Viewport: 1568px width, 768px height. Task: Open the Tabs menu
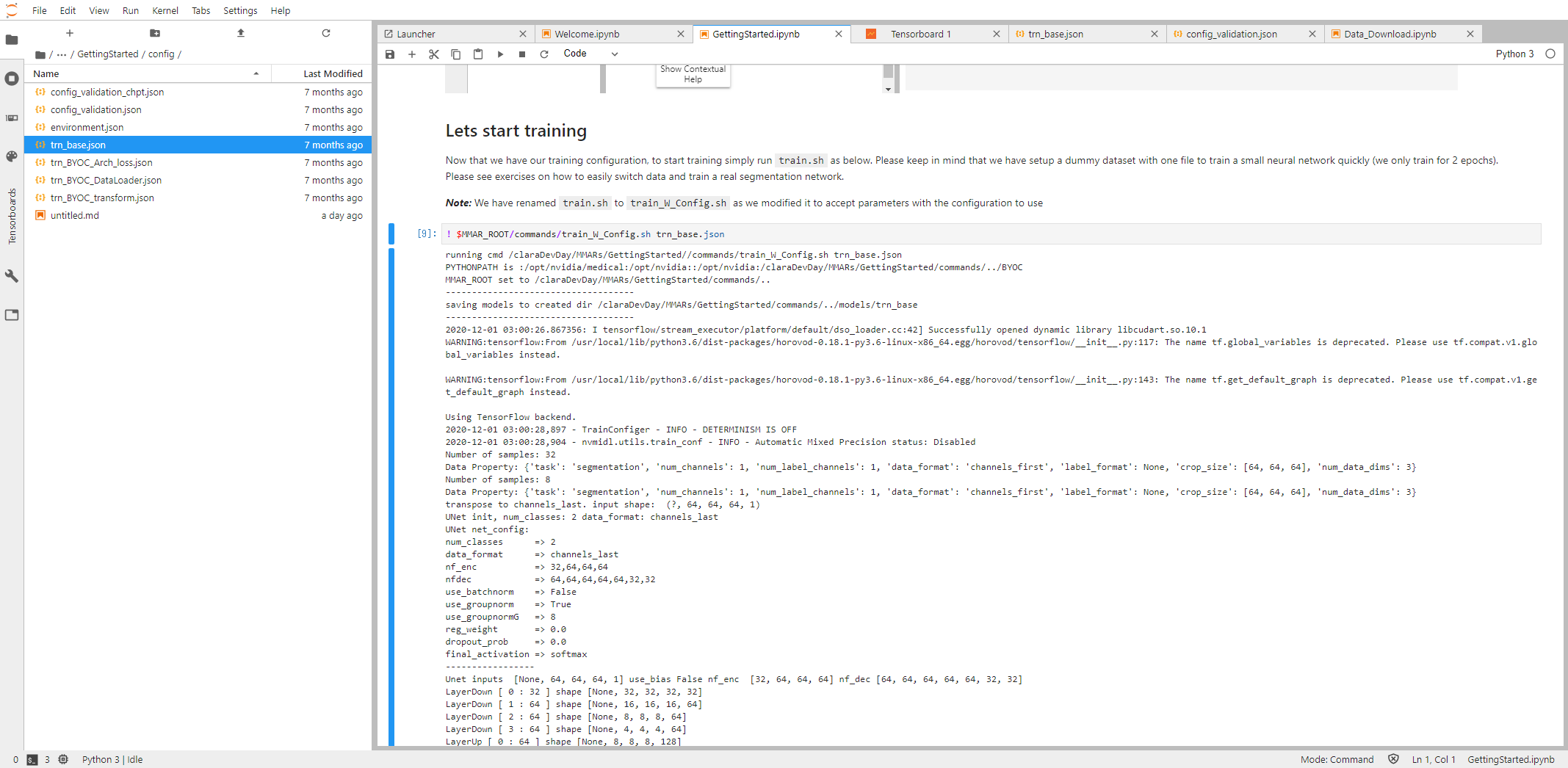pos(201,10)
